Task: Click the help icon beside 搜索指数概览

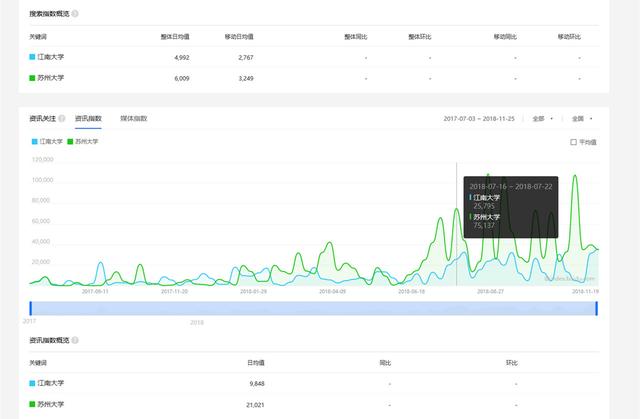Action: [75, 13]
